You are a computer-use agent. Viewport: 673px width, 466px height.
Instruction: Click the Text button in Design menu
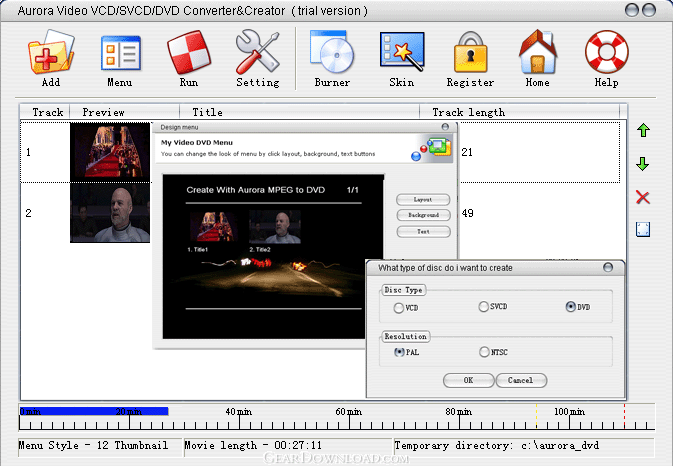(x=423, y=231)
